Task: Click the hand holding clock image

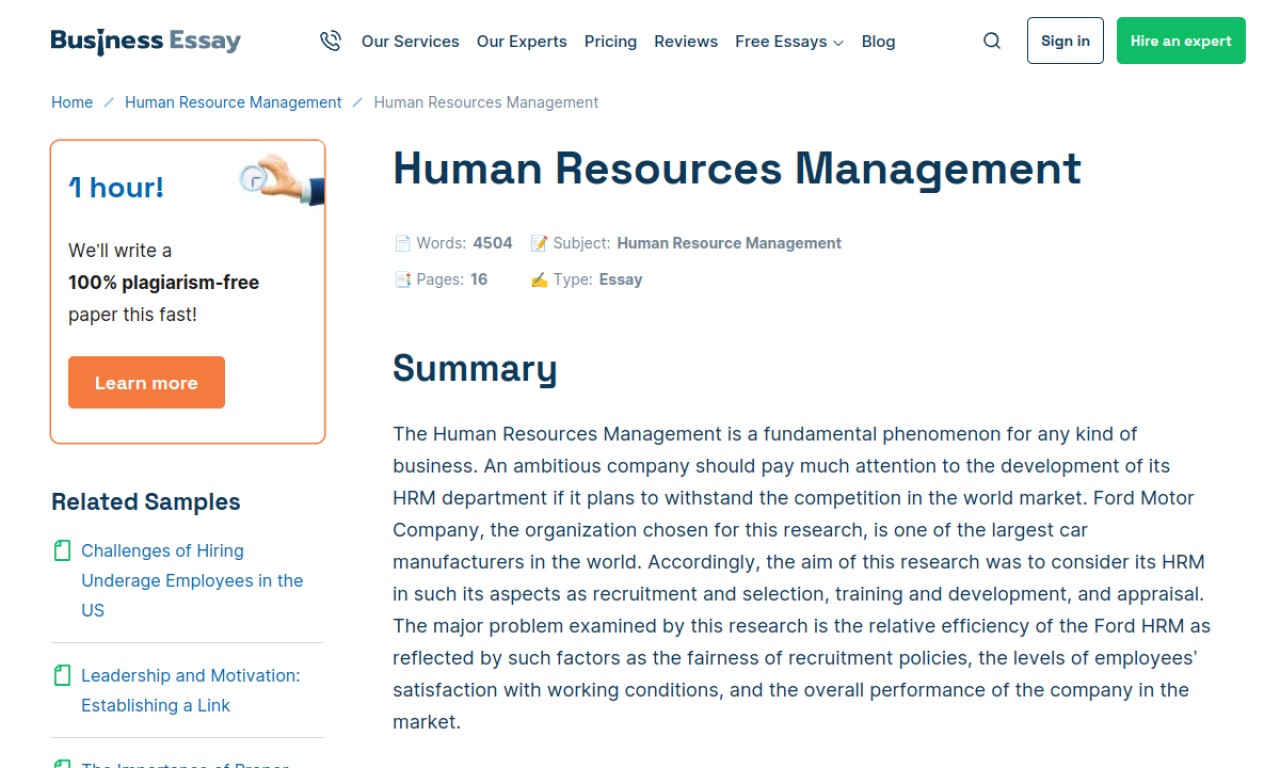Action: point(282,180)
